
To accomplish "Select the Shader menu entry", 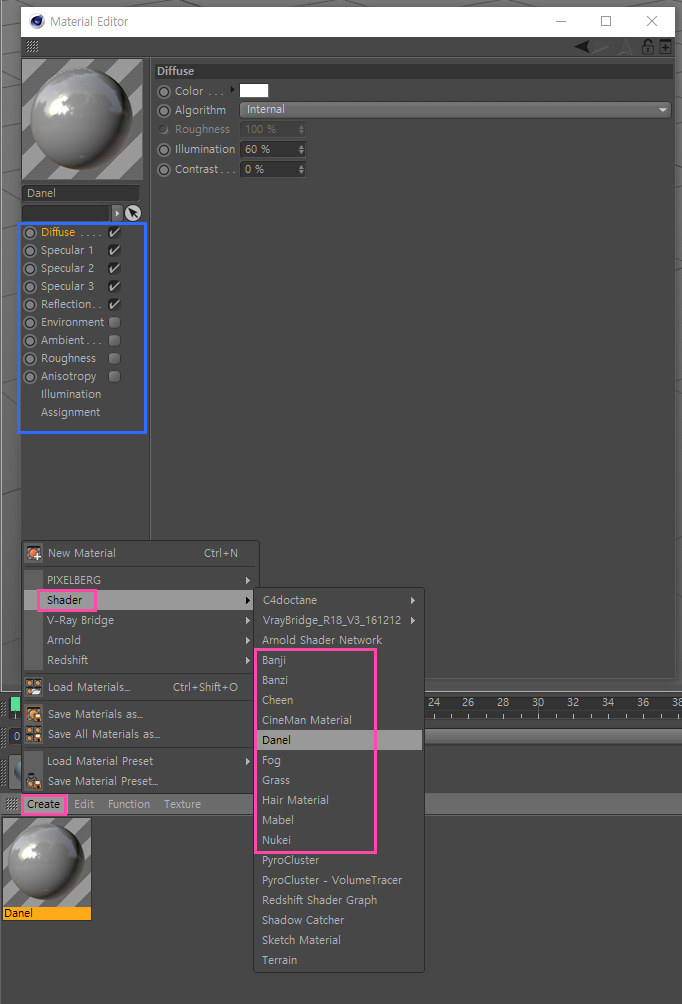I will [x=138, y=600].
